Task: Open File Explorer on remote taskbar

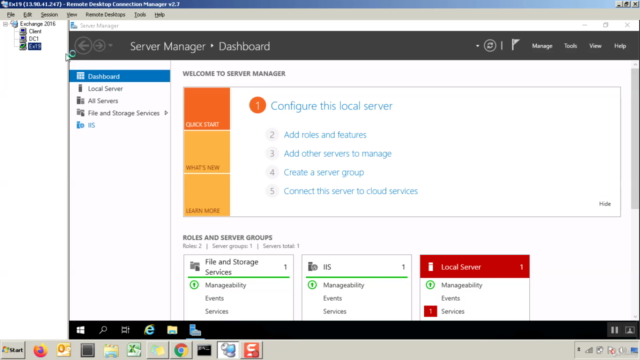Action: coord(172,330)
